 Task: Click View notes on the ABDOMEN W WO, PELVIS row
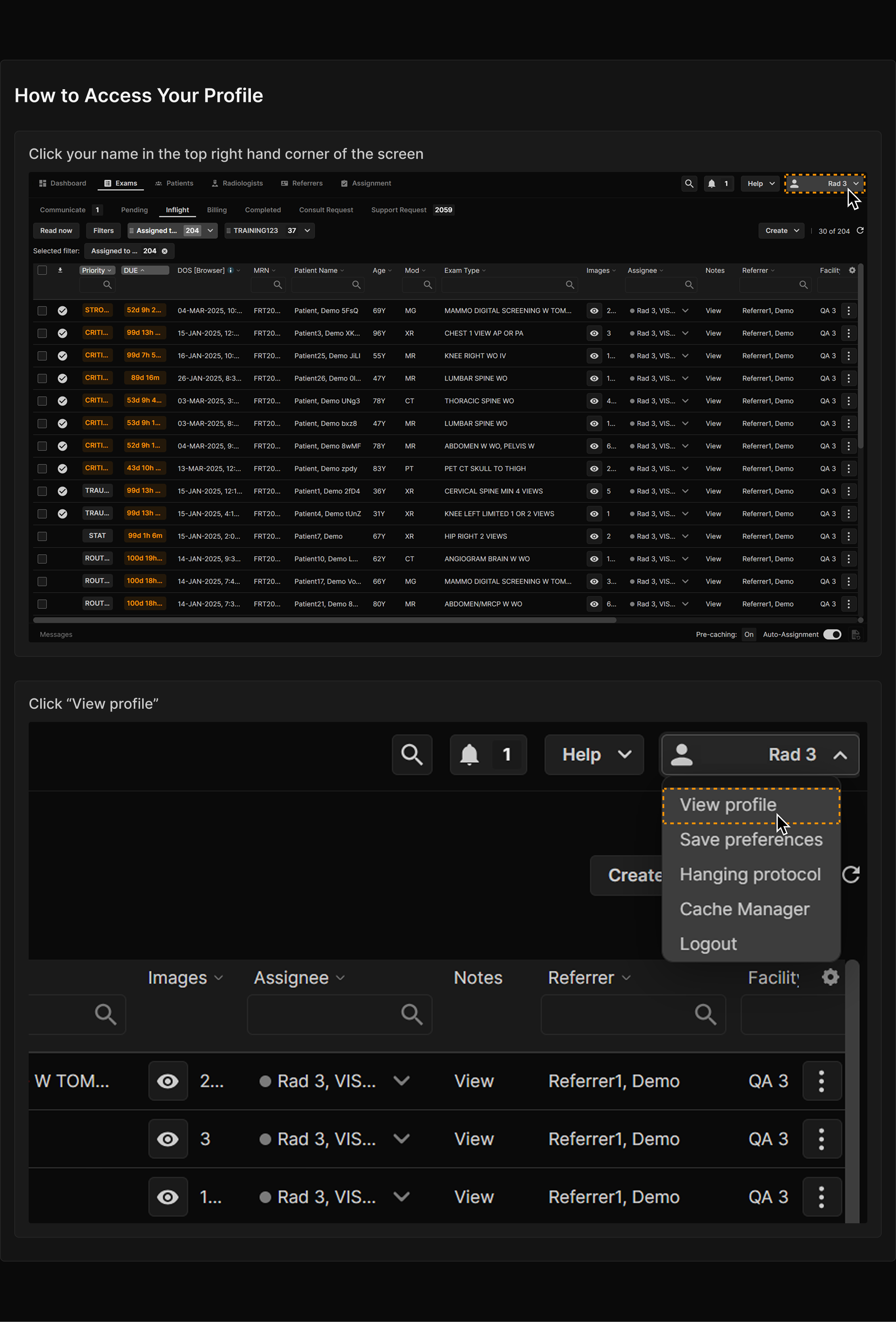[x=713, y=446]
